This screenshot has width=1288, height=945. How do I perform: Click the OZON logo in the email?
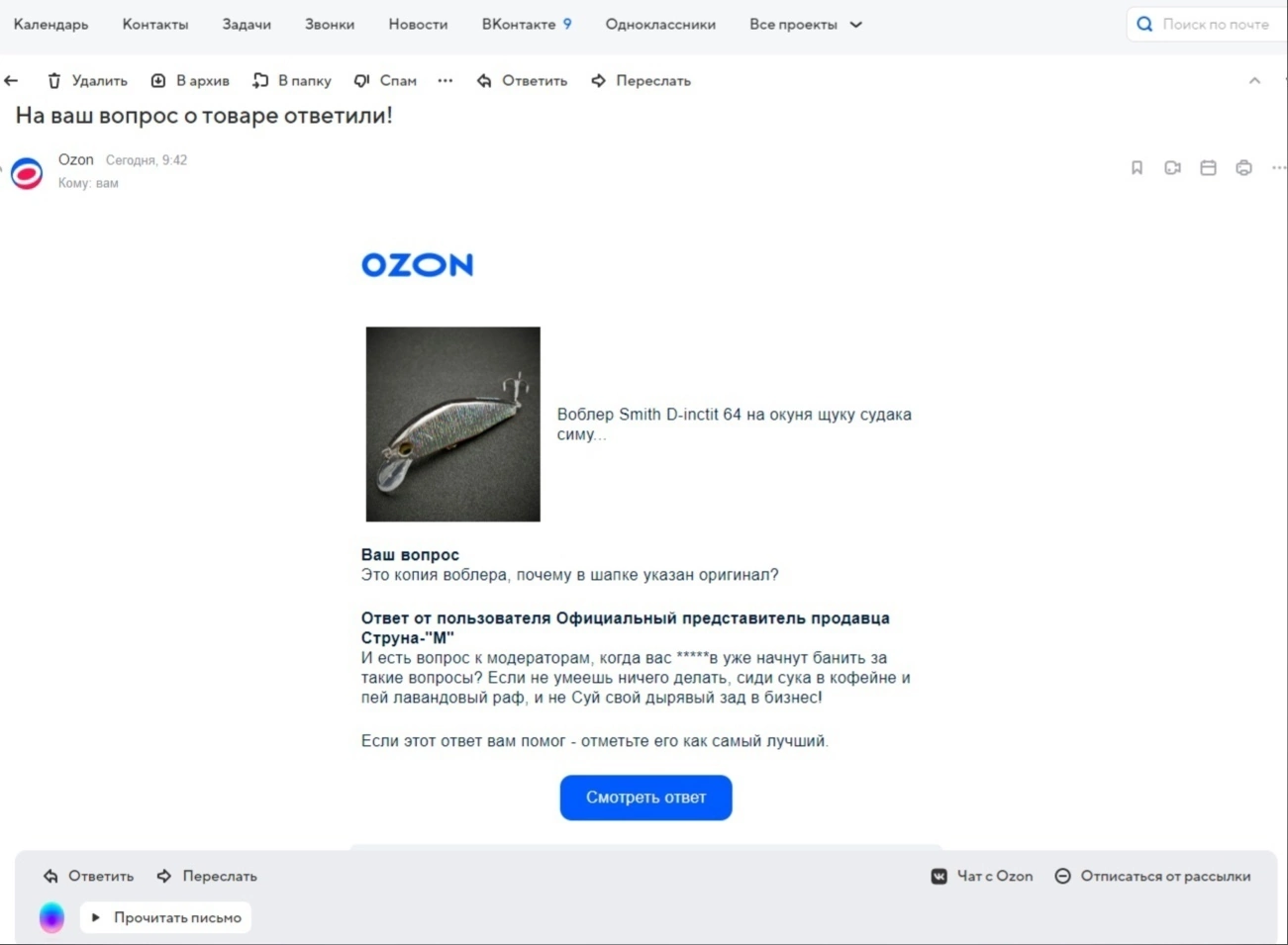(x=417, y=265)
